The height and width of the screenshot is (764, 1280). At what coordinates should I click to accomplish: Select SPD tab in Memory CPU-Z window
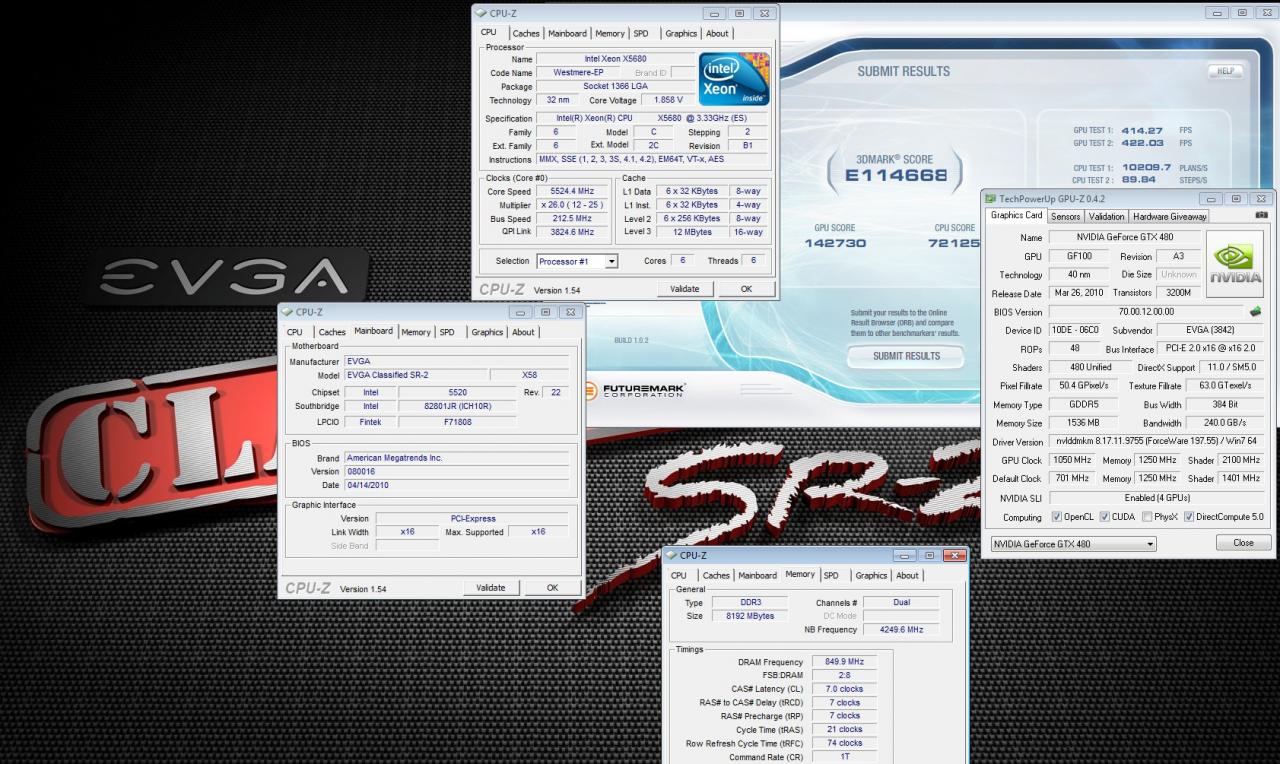831,575
